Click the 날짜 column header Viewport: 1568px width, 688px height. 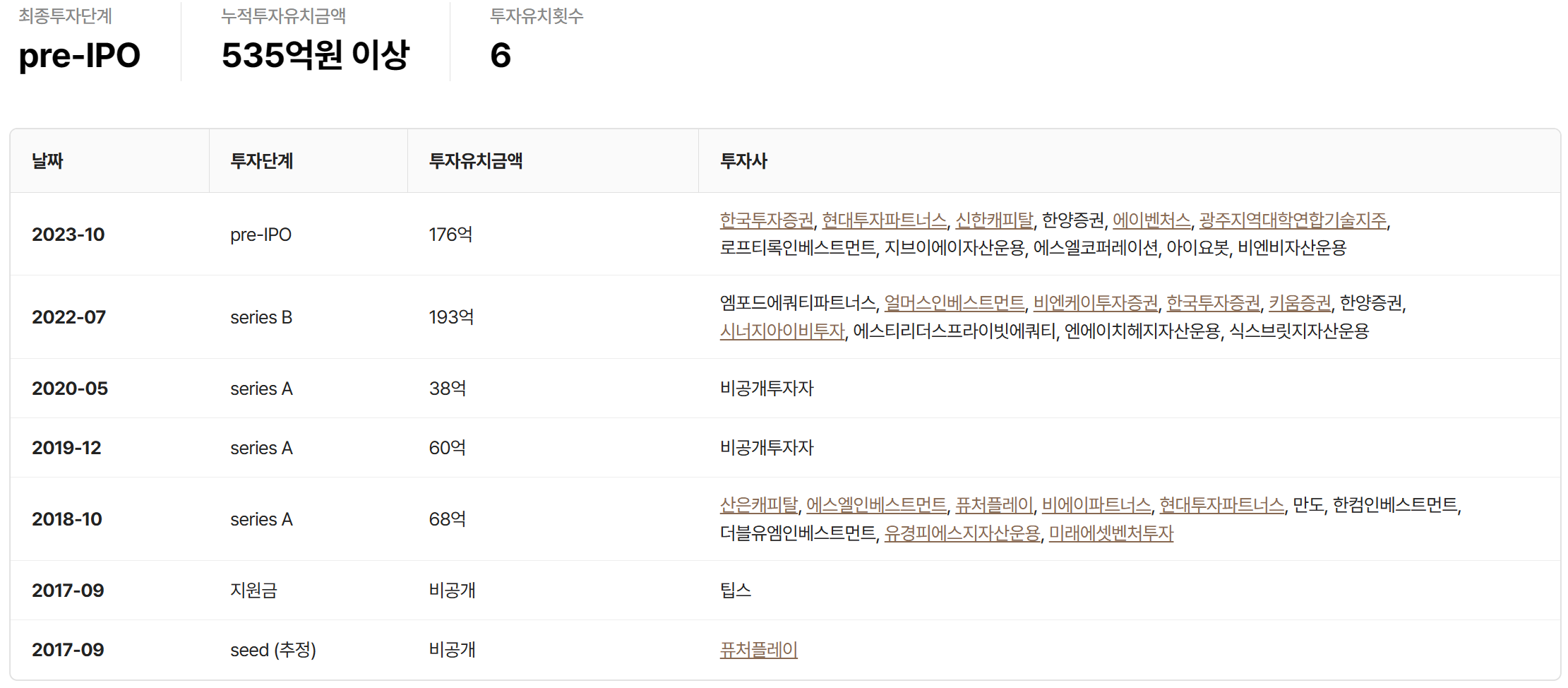tap(47, 161)
